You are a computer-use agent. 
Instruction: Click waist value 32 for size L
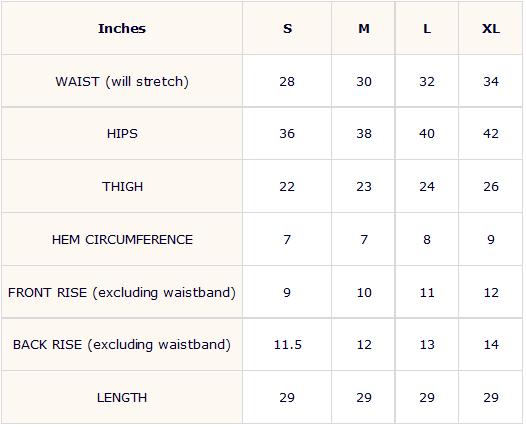point(427,82)
